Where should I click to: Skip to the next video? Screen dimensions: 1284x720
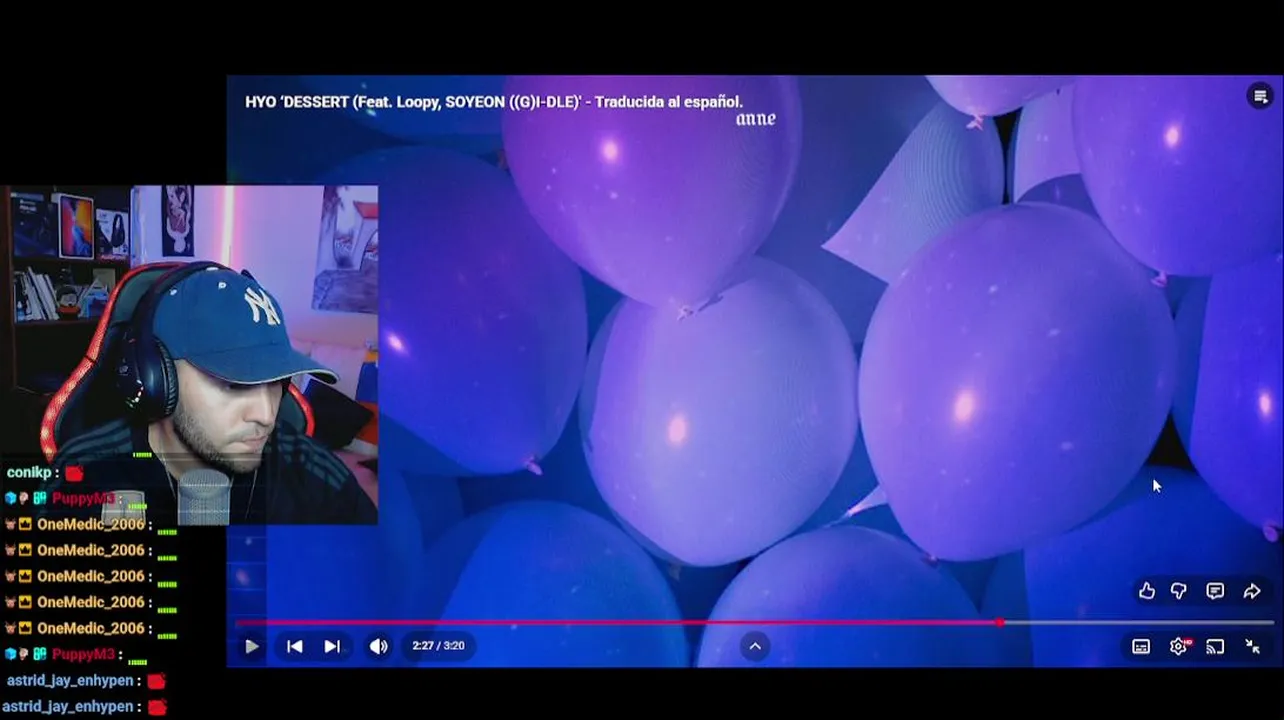(x=332, y=646)
